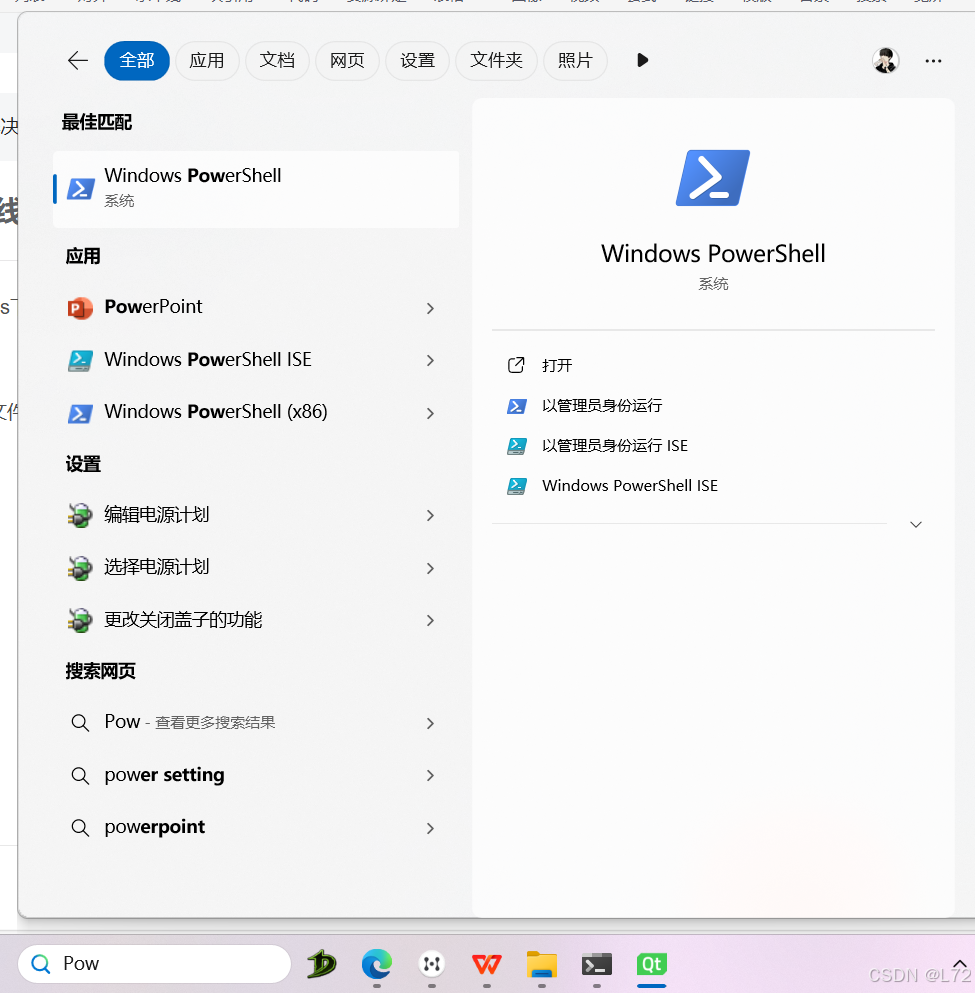Expand the 更改关闭盖子的功能 chevron
This screenshot has width=975, height=993.
coord(431,621)
